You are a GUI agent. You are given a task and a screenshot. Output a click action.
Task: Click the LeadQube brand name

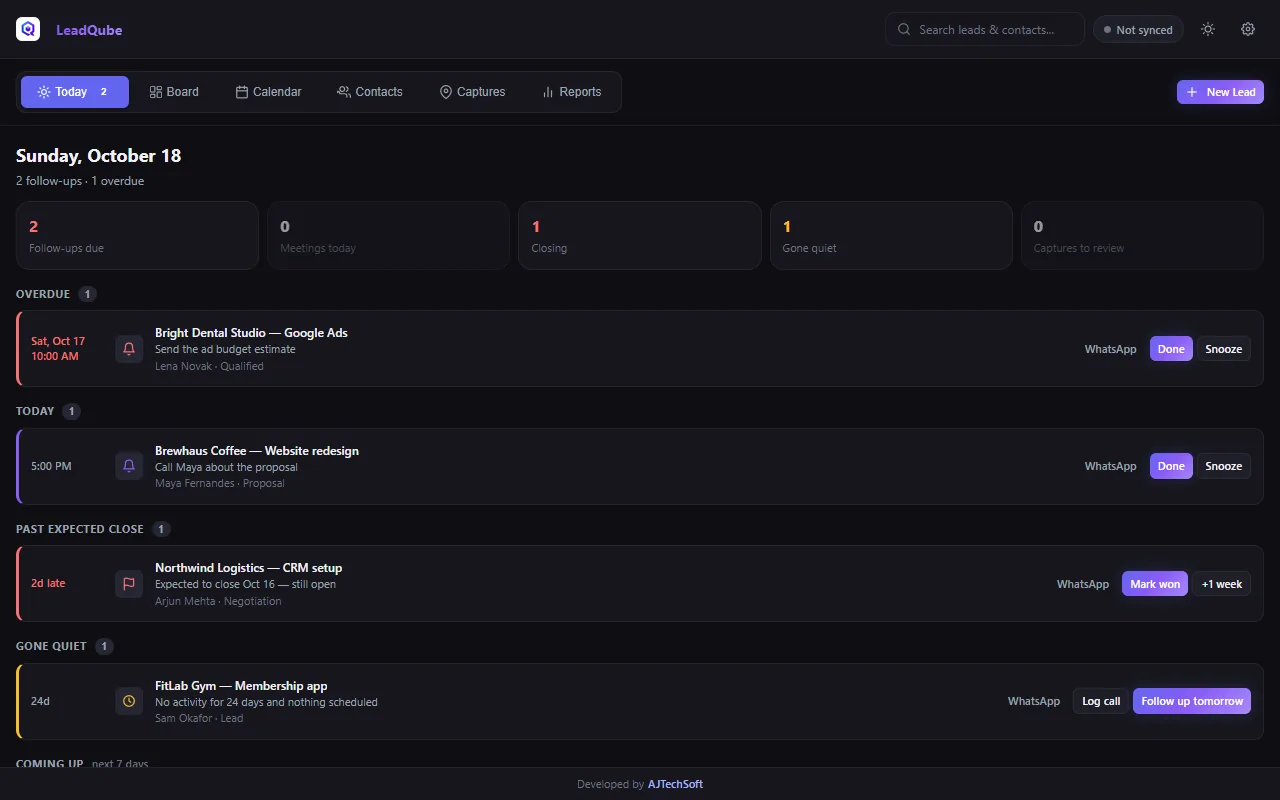(x=89, y=30)
